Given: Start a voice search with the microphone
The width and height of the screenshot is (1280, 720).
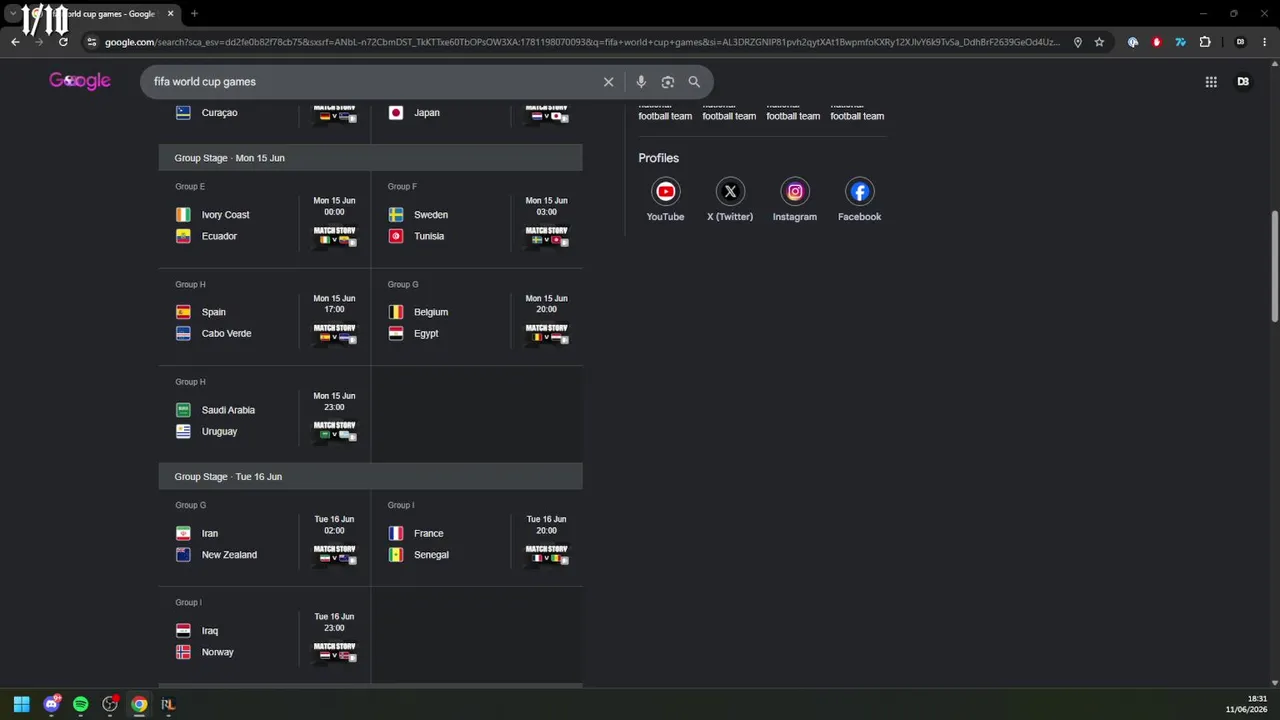Looking at the screenshot, I should [x=641, y=82].
